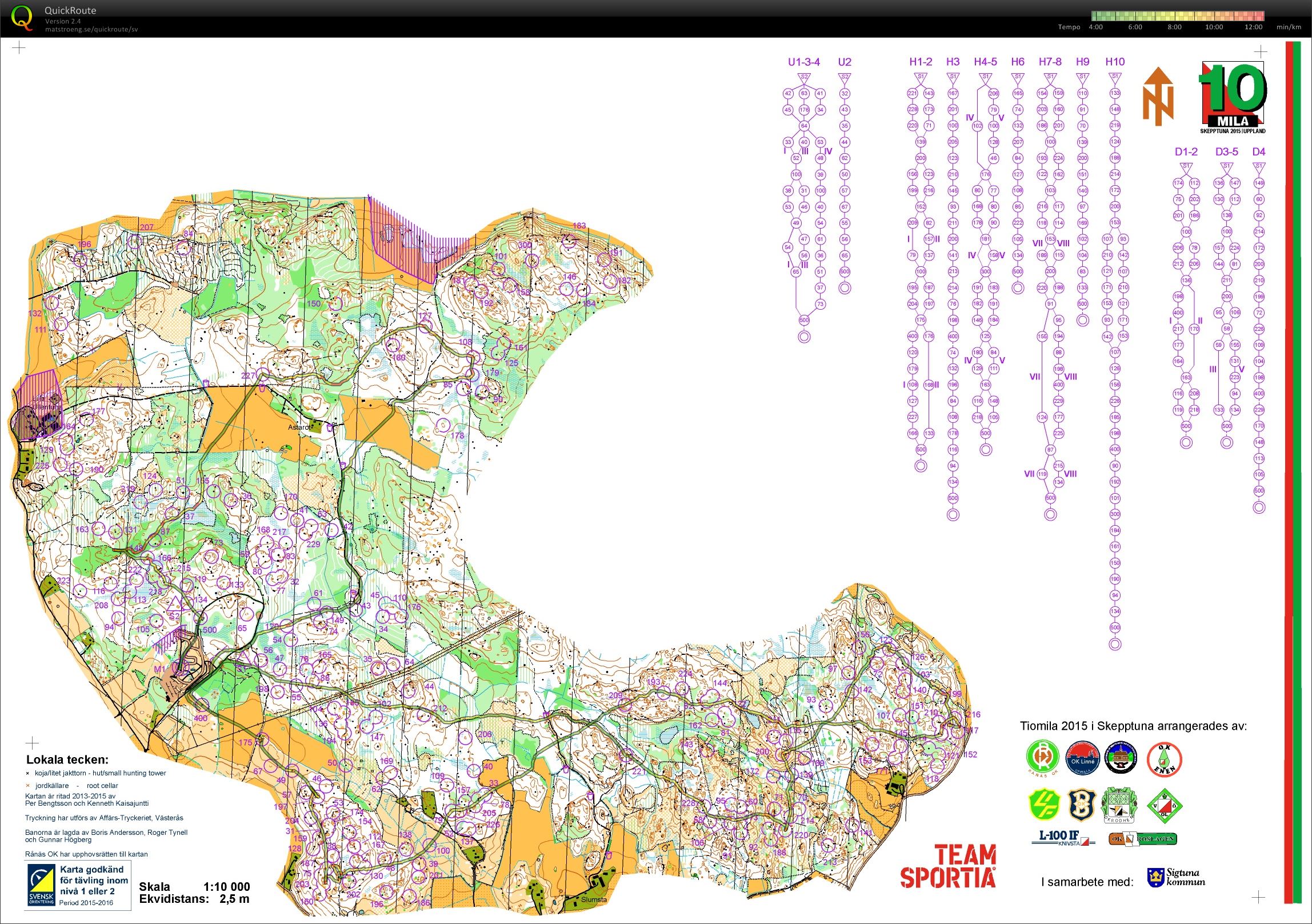This screenshot has height=924, width=1312.
Task: Click the 10MILA Skepptuna event logo
Action: point(1233,98)
